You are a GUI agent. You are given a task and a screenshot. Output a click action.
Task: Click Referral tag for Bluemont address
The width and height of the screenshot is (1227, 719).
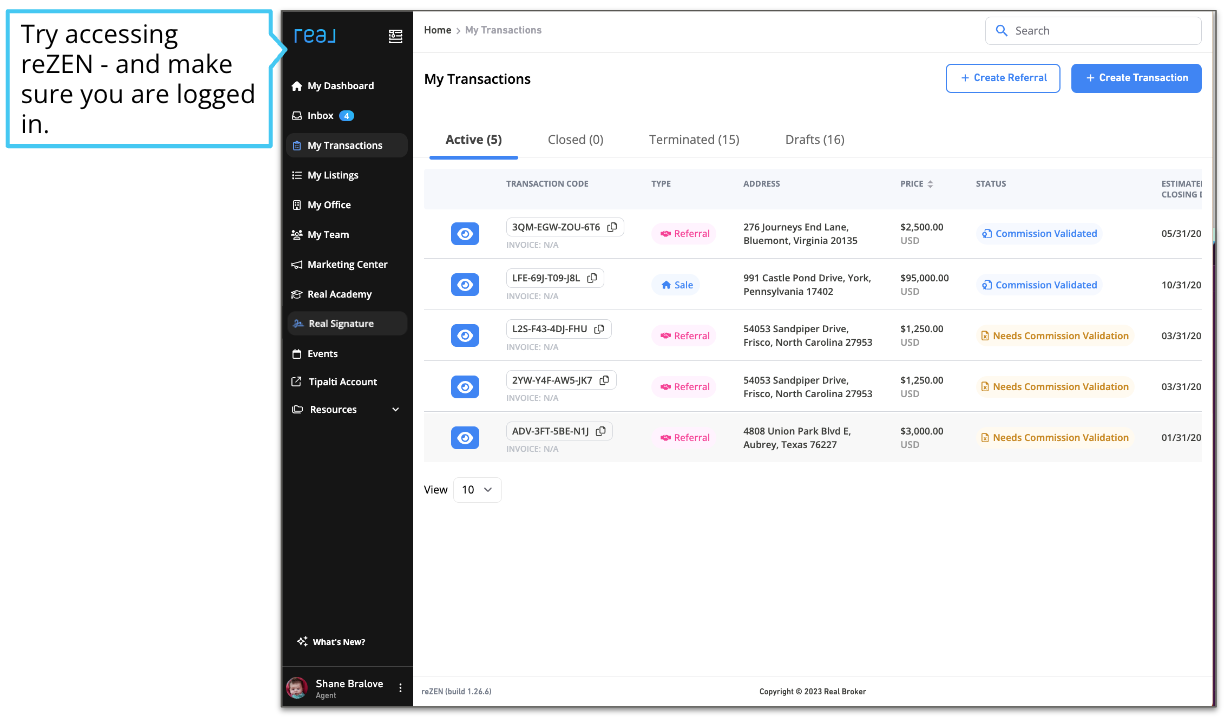684,234
